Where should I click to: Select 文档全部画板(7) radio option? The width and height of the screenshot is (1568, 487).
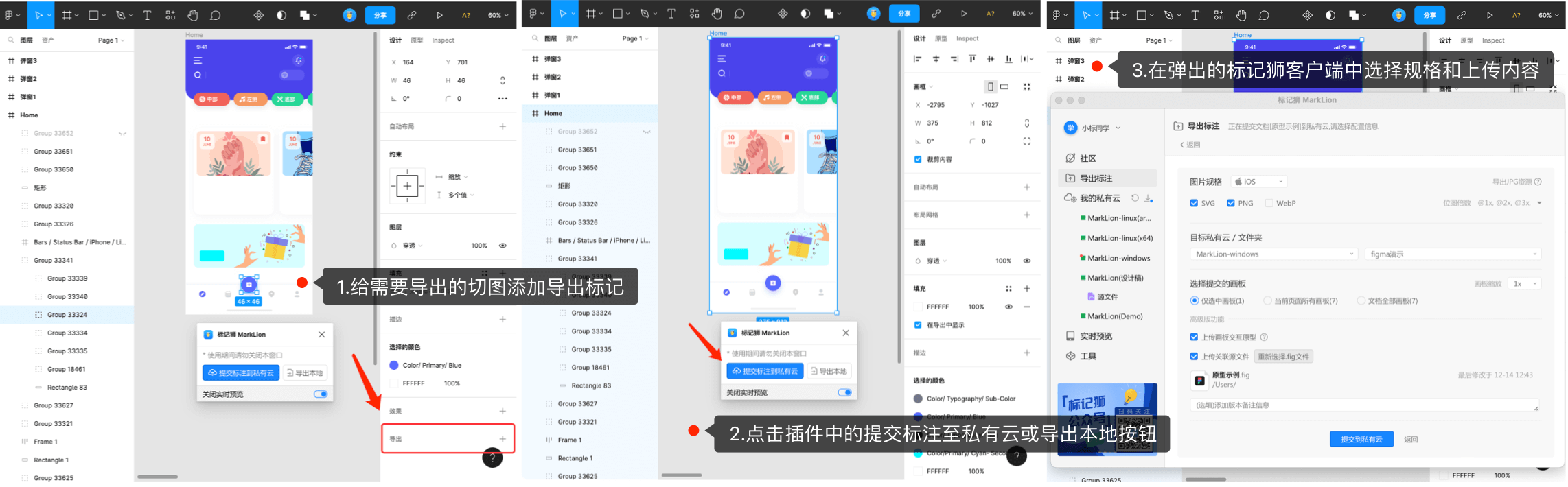1361,300
